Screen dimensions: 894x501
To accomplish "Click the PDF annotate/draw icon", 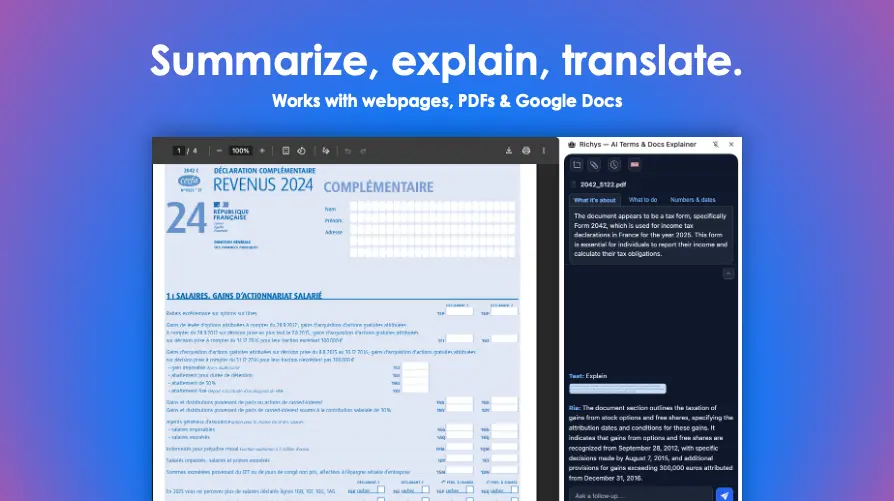I will pyautogui.click(x=326, y=151).
